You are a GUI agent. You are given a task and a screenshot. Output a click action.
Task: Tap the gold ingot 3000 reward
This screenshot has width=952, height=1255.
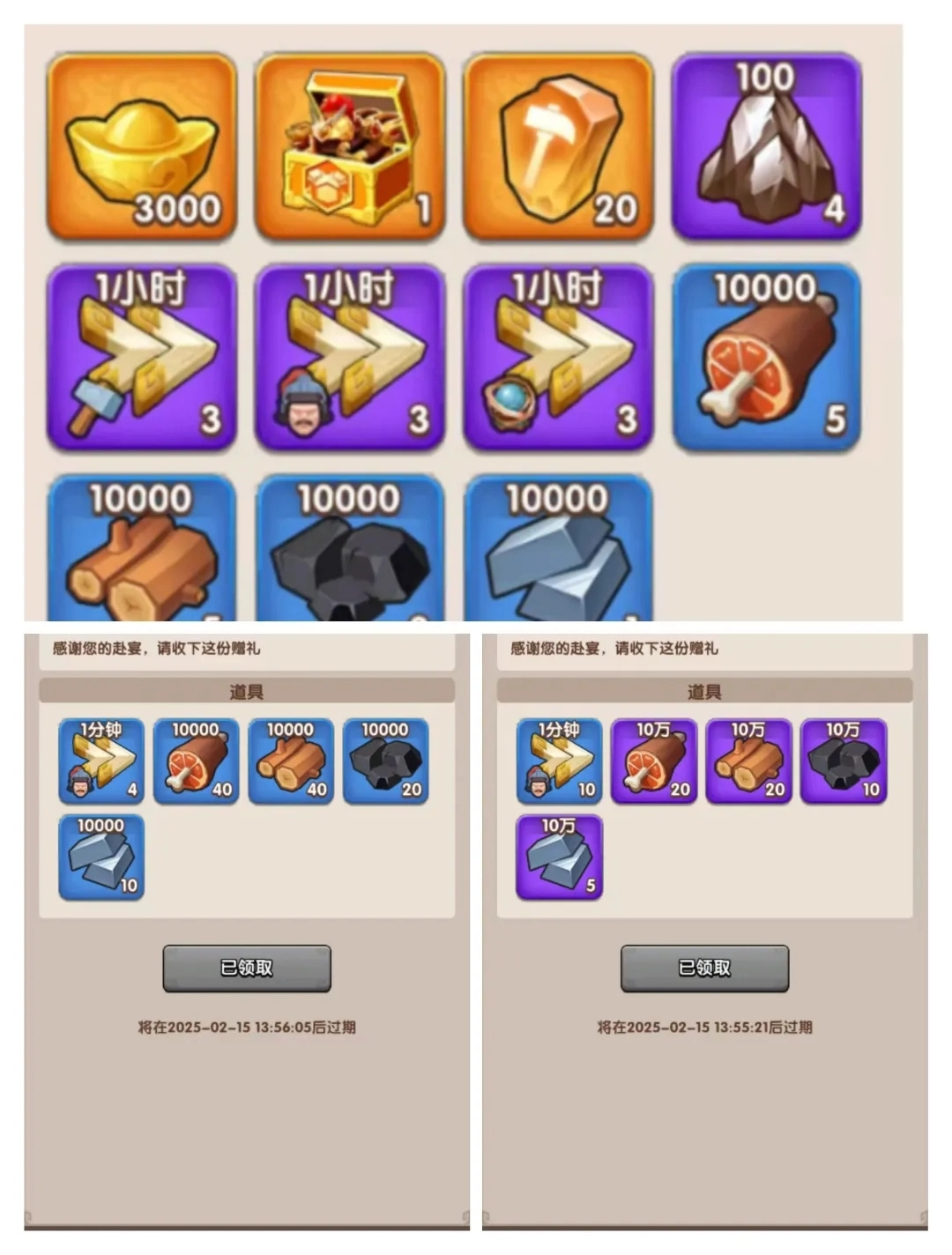click(x=141, y=146)
